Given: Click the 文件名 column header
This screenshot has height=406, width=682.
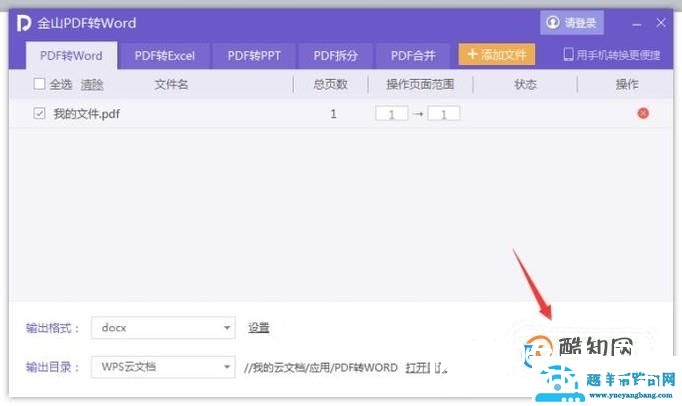Looking at the screenshot, I should coord(171,84).
